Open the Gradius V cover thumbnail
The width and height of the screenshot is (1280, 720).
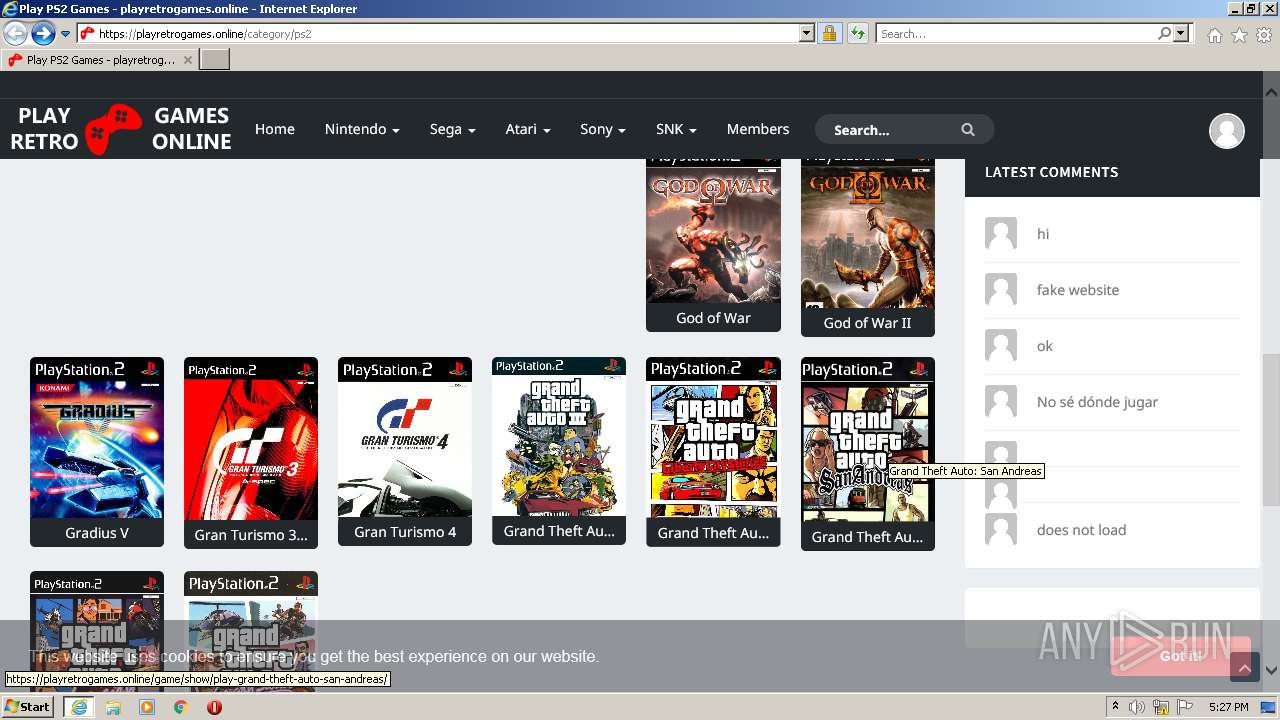pos(97,438)
